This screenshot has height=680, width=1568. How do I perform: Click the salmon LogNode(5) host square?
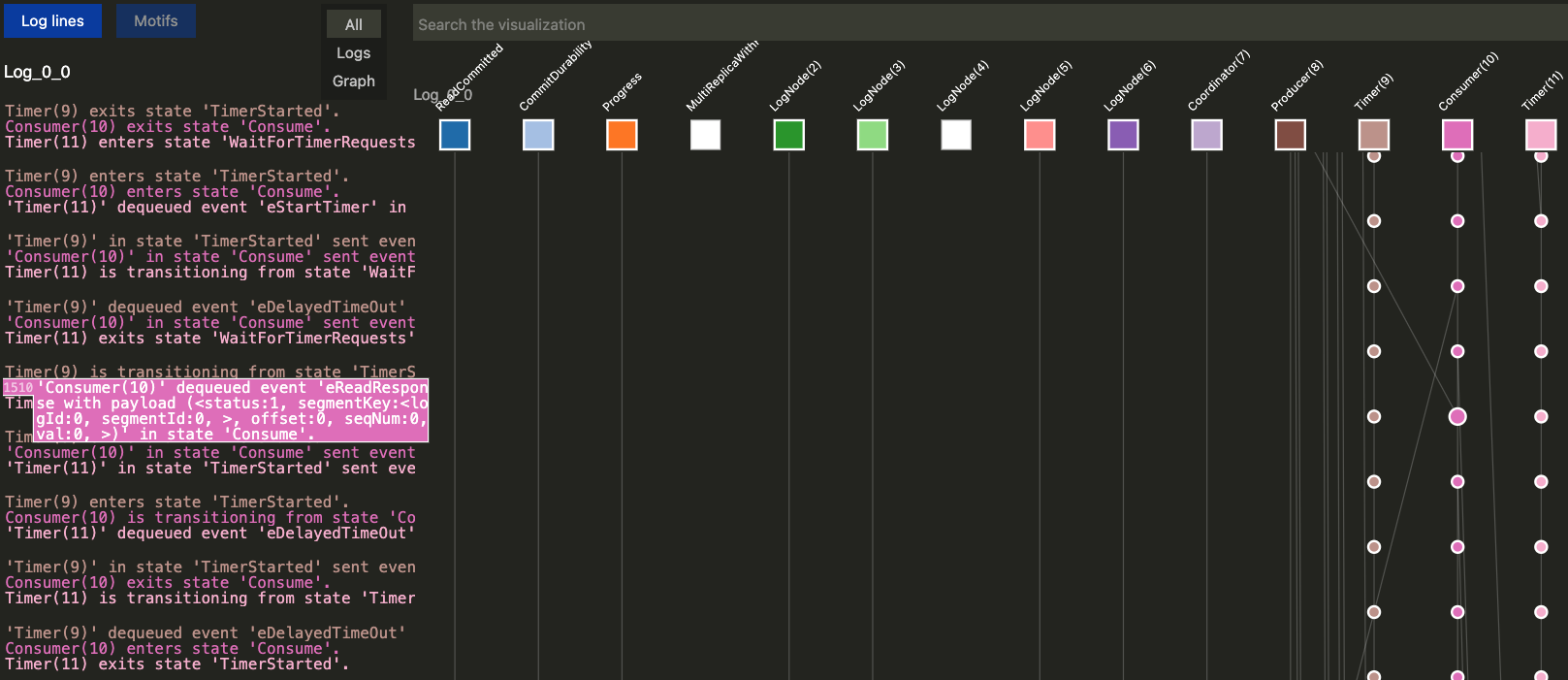tap(1040, 135)
